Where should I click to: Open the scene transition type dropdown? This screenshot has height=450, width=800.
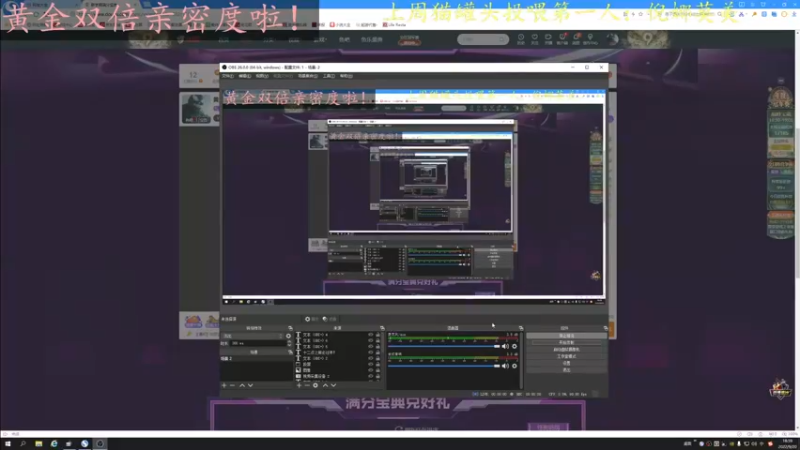[x=252, y=336]
